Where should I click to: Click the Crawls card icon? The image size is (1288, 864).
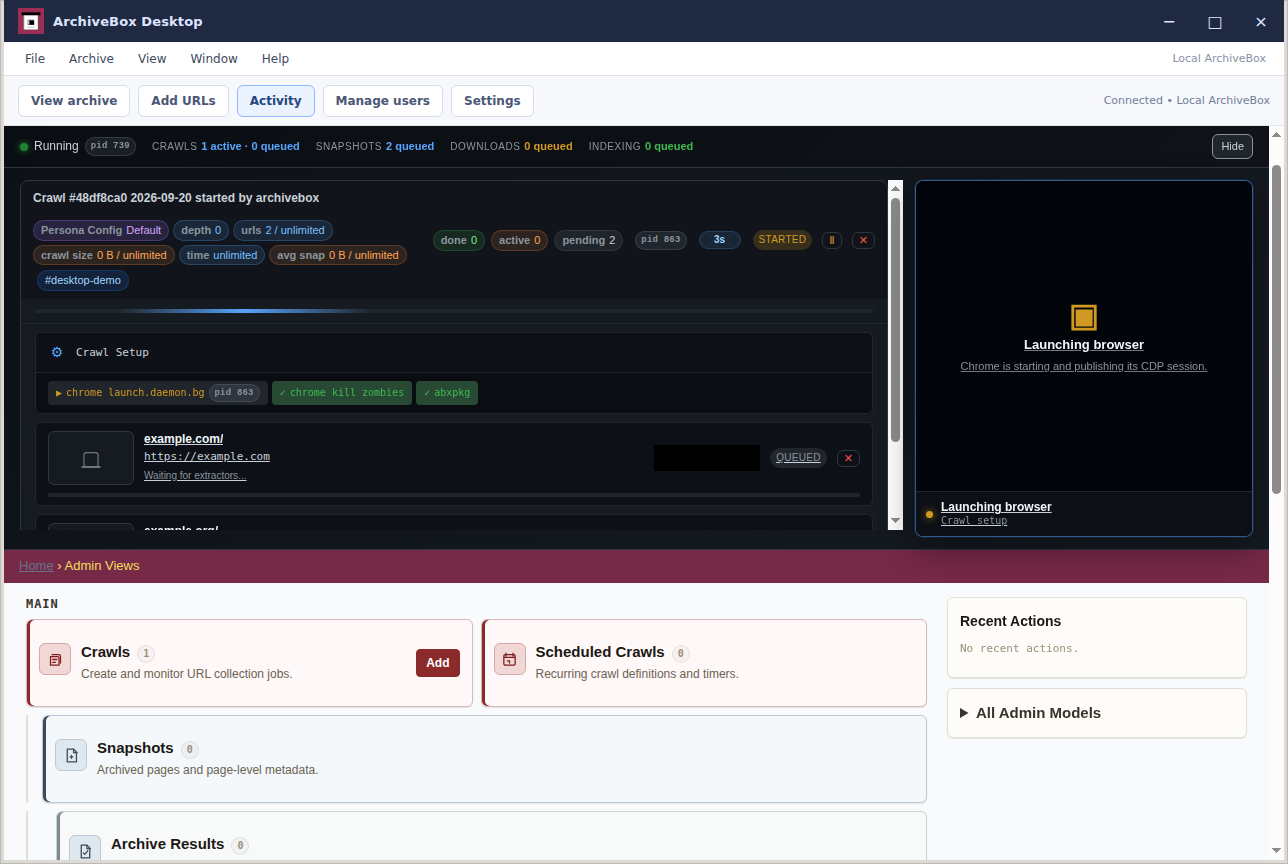point(55,659)
